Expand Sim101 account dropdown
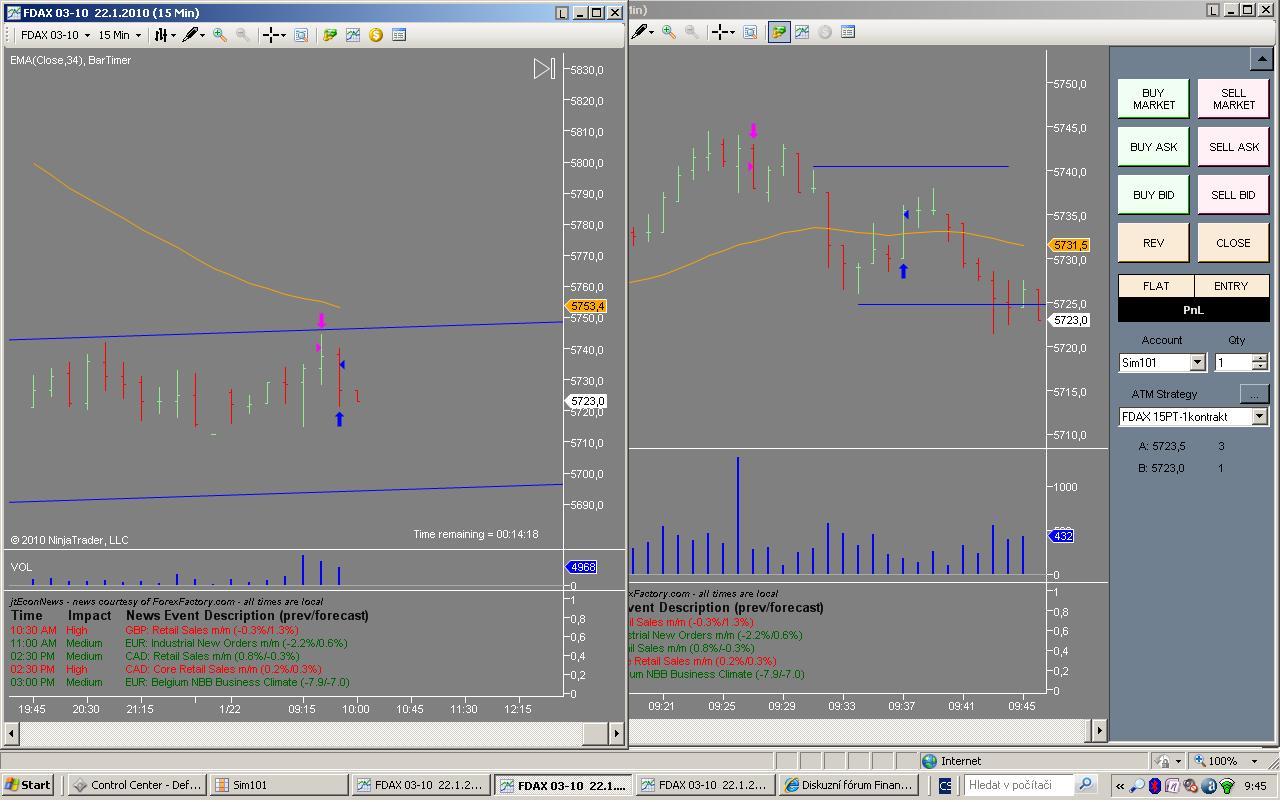This screenshot has width=1280, height=802. coord(1197,362)
